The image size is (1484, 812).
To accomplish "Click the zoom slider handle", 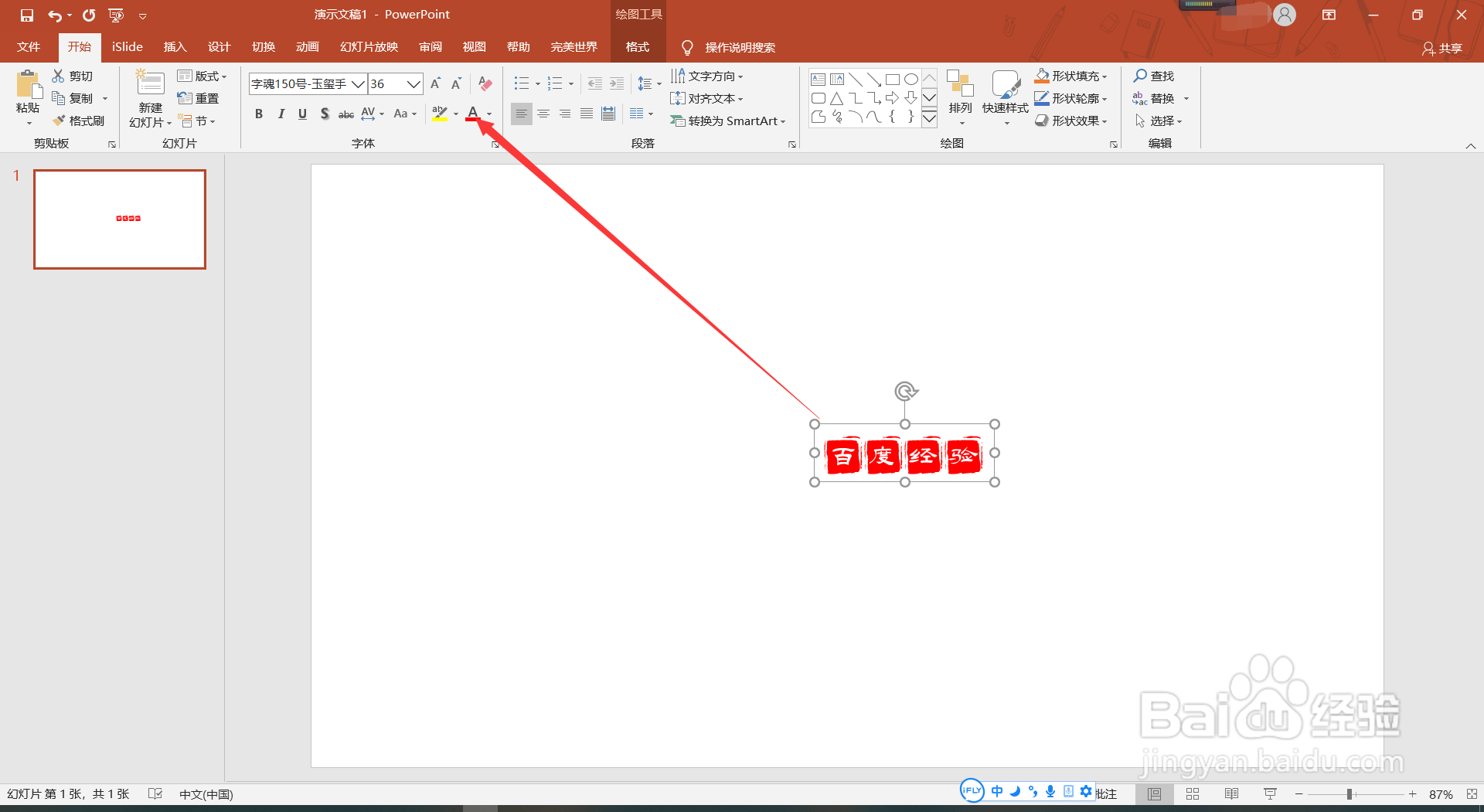I will (1350, 794).
